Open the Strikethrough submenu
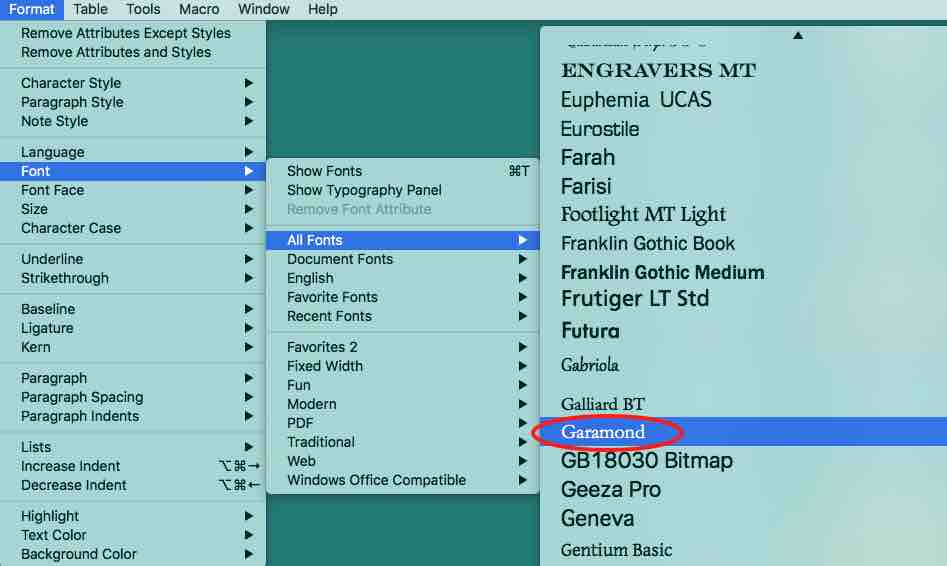 [65, 278]
